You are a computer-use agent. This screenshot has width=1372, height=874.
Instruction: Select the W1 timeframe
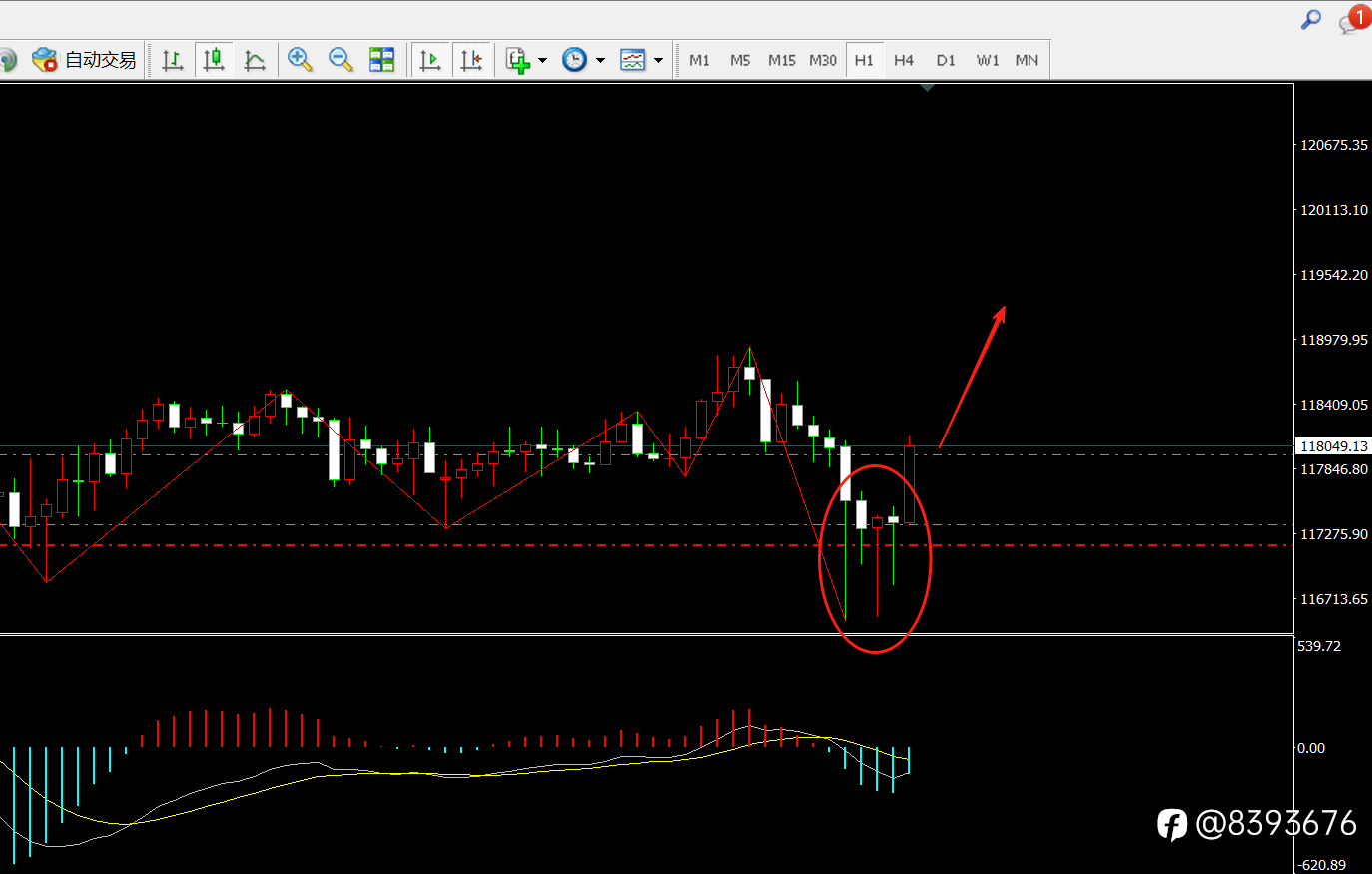988,60
